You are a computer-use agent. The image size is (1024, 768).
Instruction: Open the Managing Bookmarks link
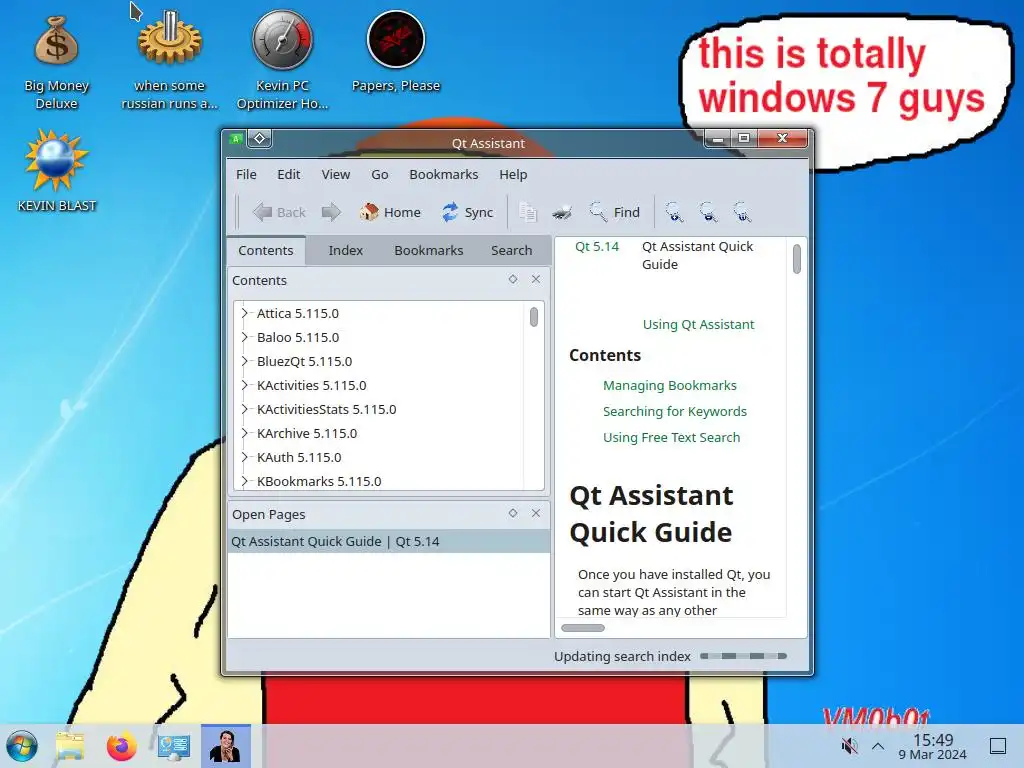669,385
